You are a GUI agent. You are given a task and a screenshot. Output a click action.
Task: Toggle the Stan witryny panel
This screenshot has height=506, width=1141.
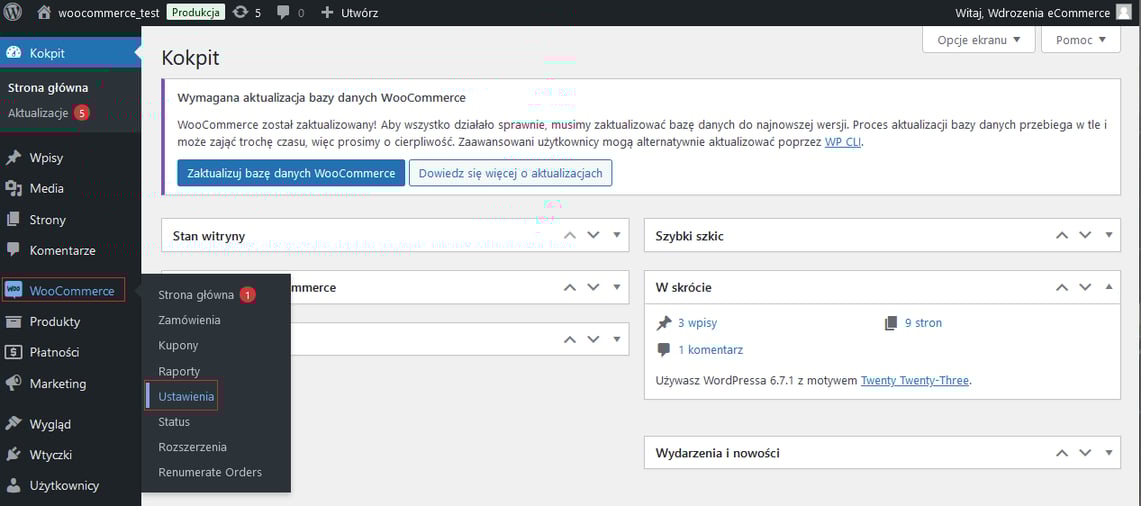coord(617,235)
